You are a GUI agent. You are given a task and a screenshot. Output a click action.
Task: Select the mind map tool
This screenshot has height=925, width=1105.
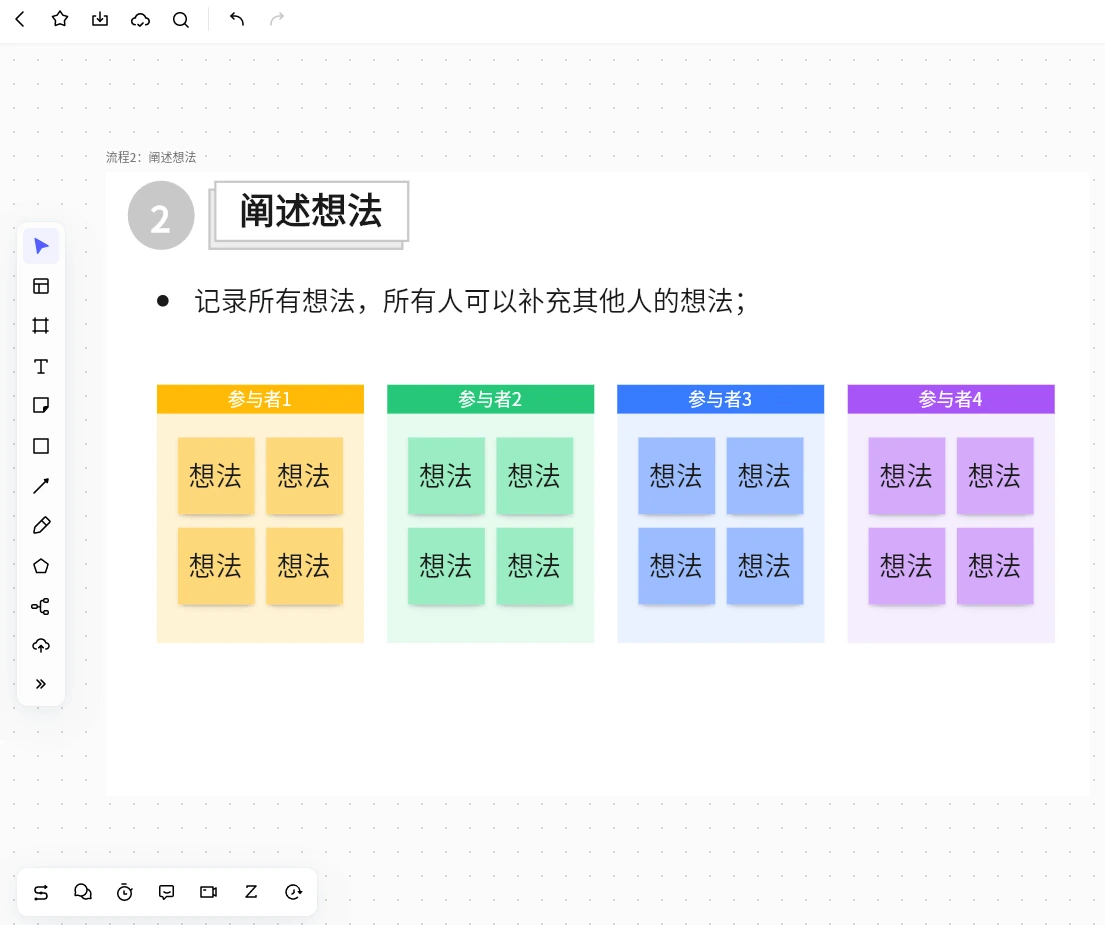(x=41, y=606)
